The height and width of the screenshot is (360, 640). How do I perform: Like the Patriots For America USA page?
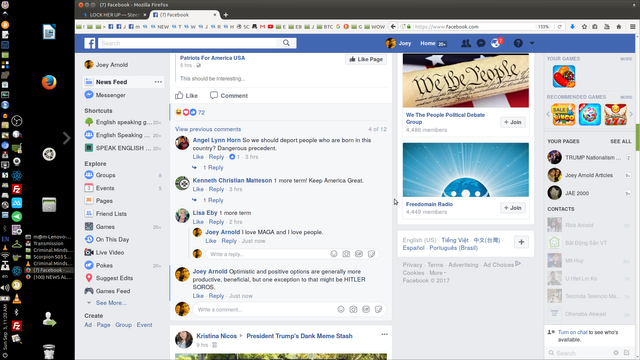coord(366,59)
